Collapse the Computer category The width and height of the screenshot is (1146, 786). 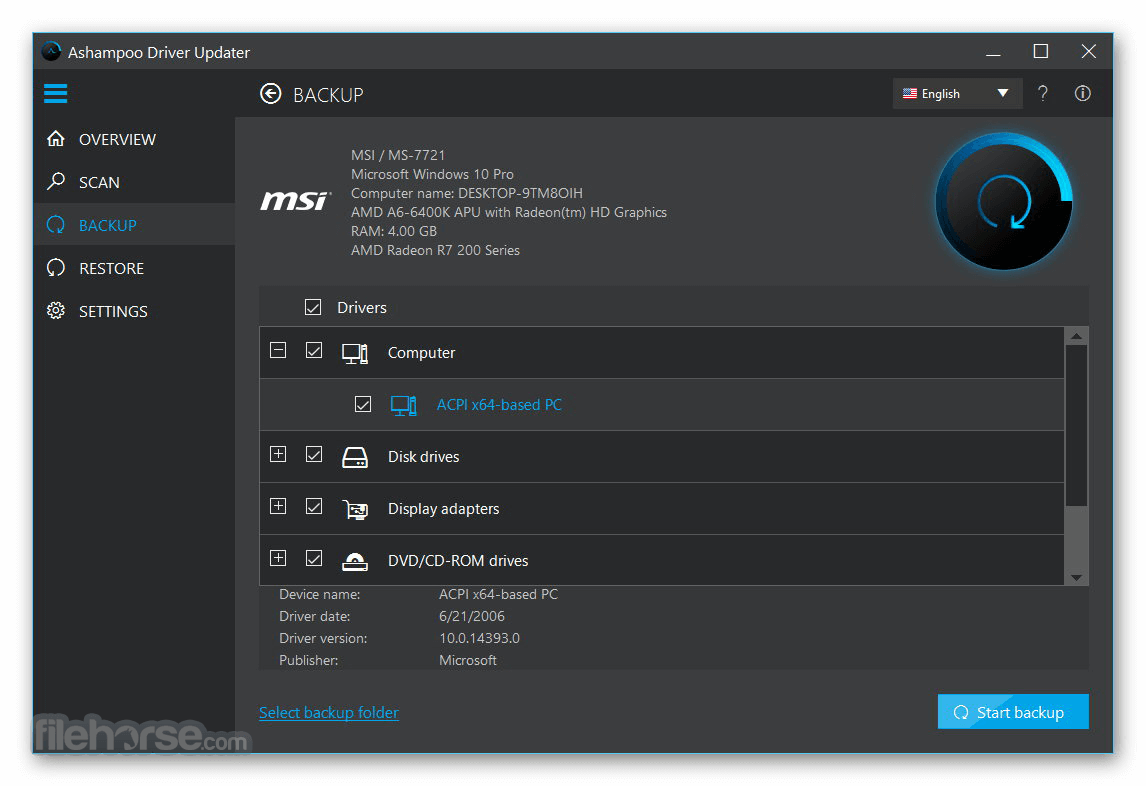click(x=278, y=350)
